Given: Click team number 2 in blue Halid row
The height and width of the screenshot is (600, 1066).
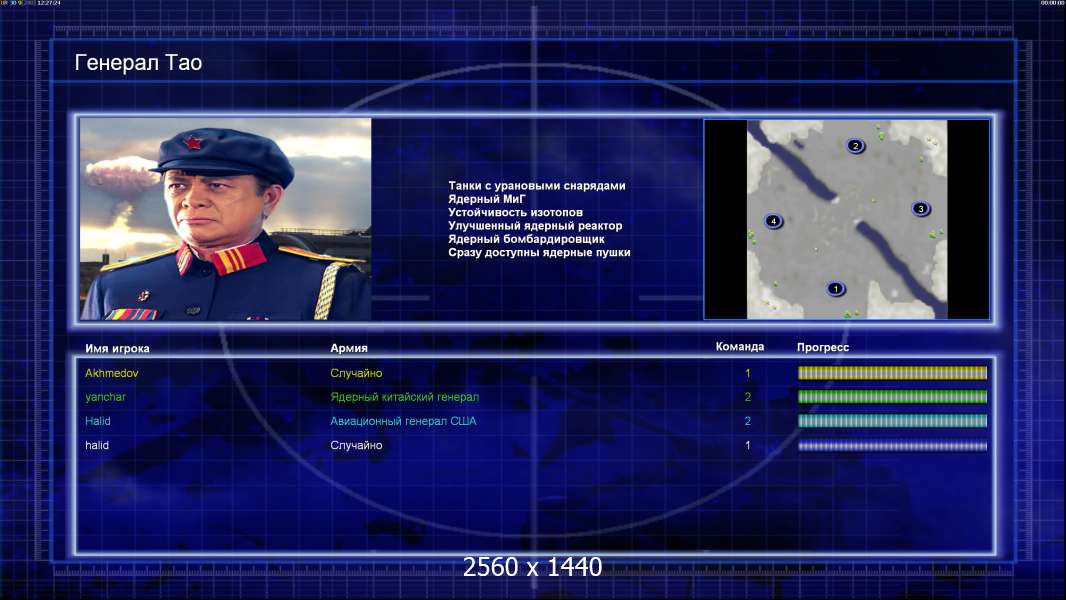Looking at the screenshot, I should 748,421.
